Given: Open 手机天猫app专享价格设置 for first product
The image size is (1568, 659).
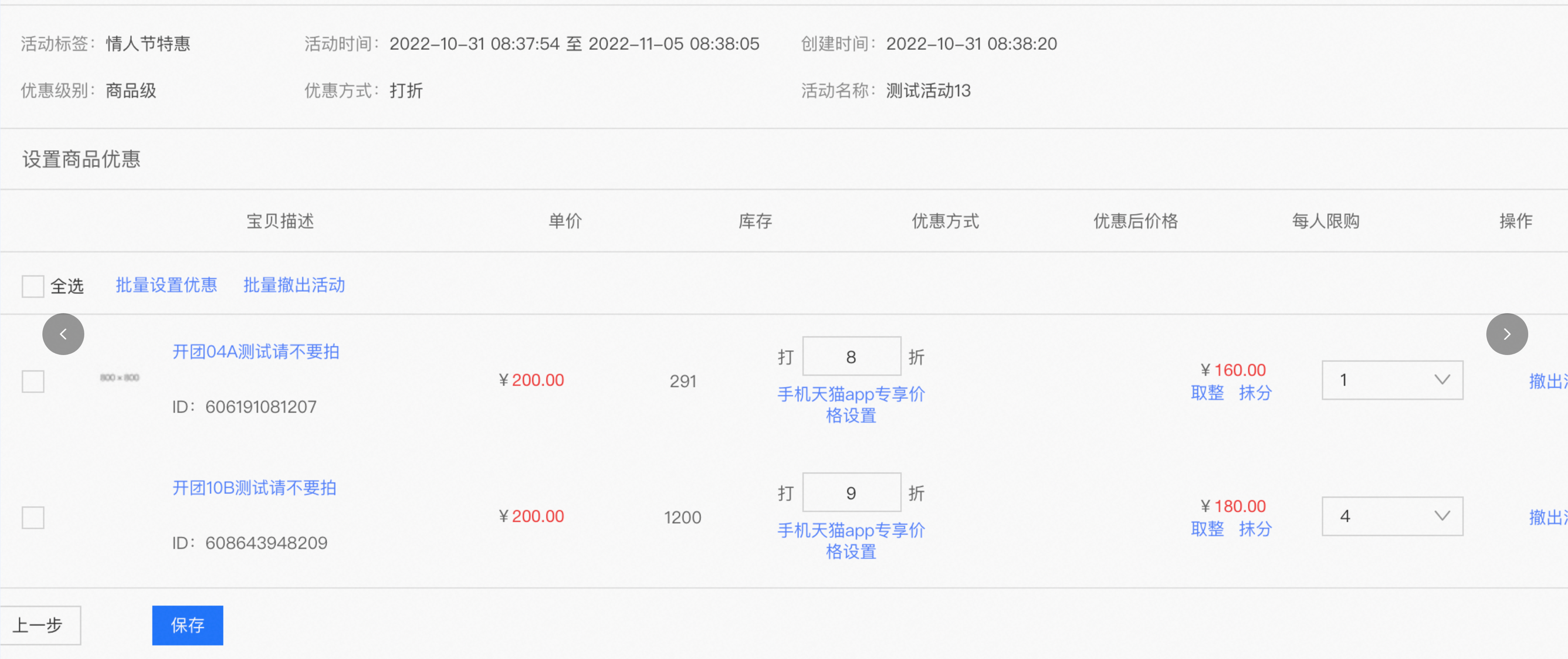Looking at the screenshot, I should pyautogui.click(x=850, y=405).
